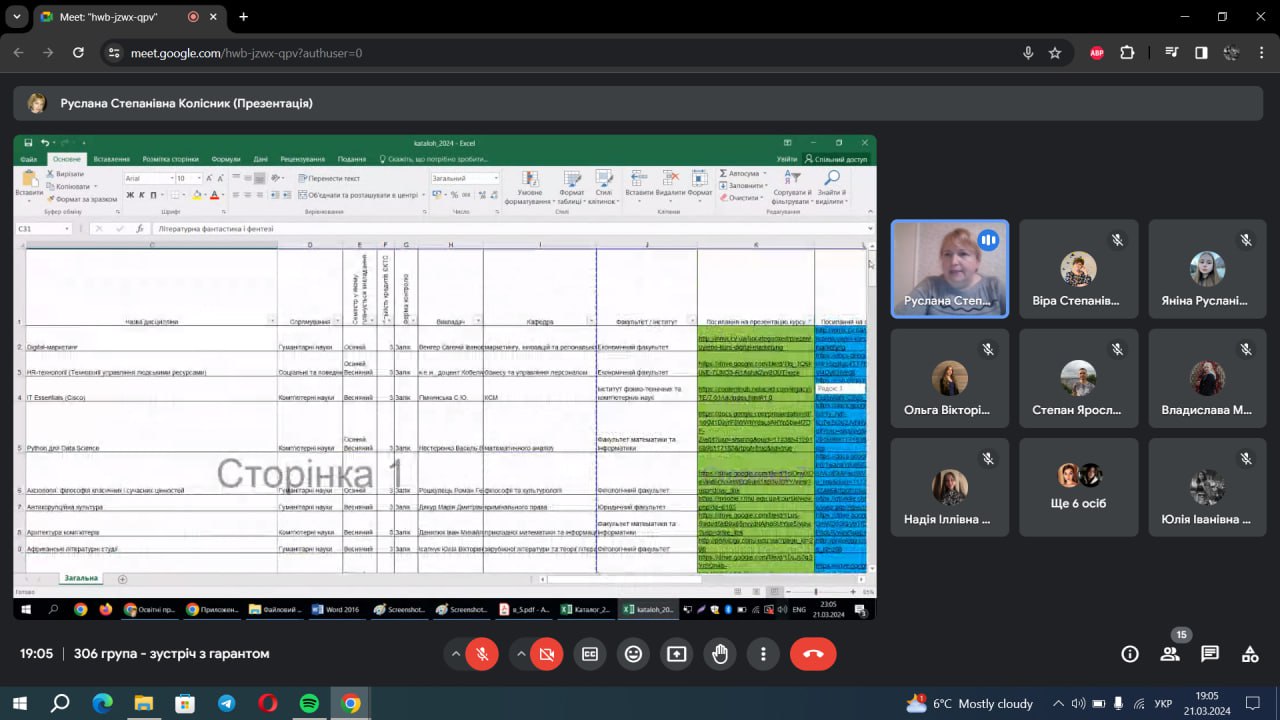Toggle the Chrome side panel

(x=1201, y=53)
